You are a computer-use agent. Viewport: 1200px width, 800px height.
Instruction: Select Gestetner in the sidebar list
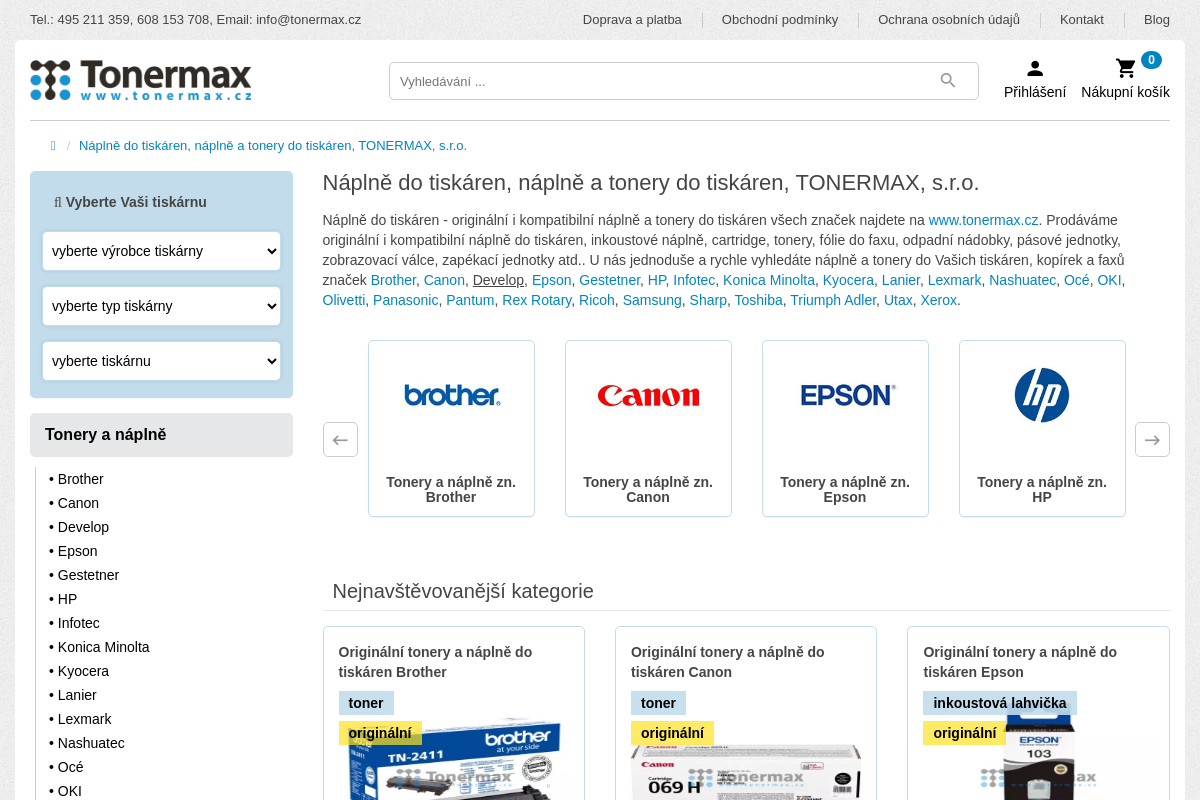(88, 575)
